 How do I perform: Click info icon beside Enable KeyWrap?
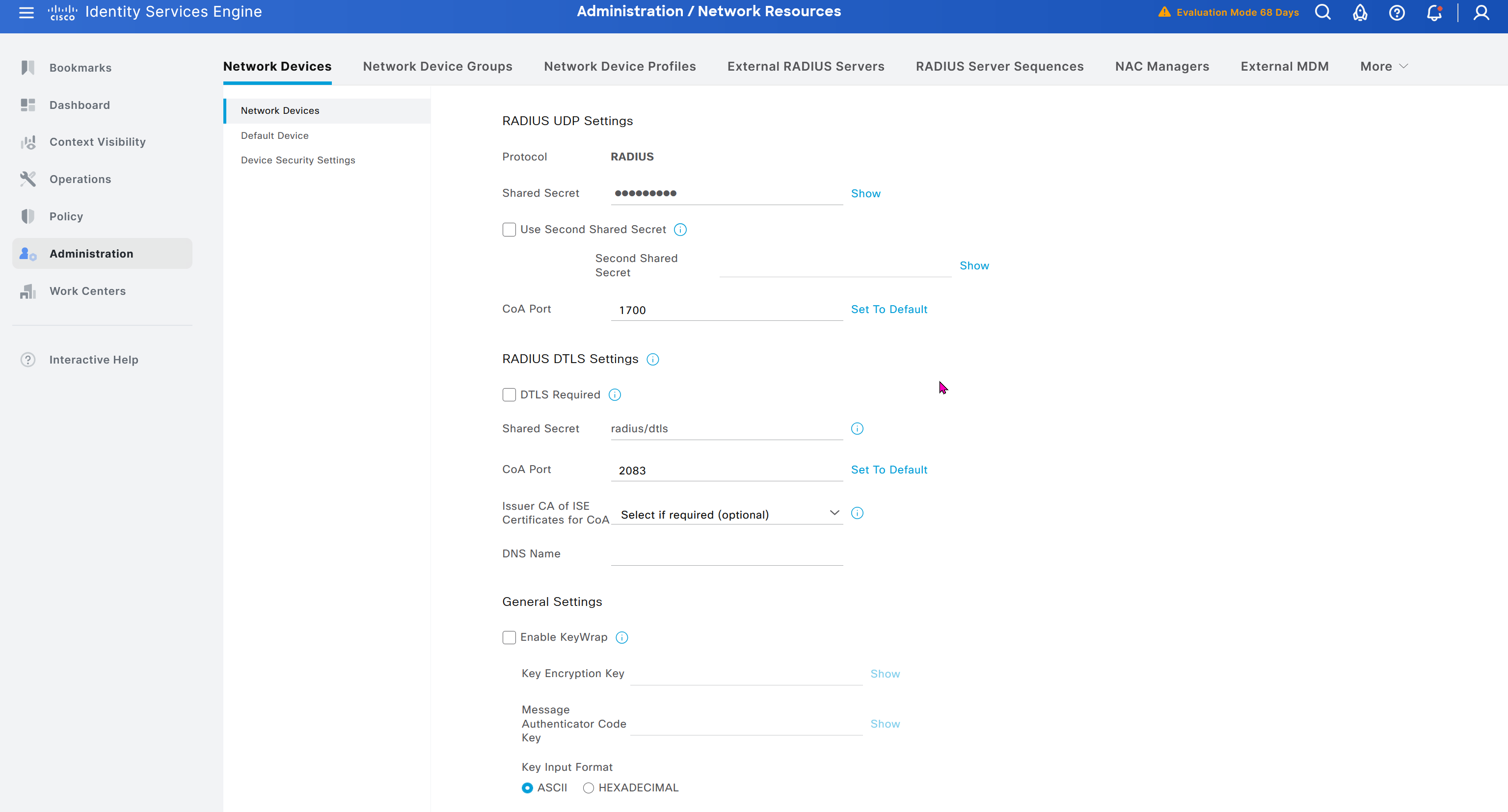point(621,638)
